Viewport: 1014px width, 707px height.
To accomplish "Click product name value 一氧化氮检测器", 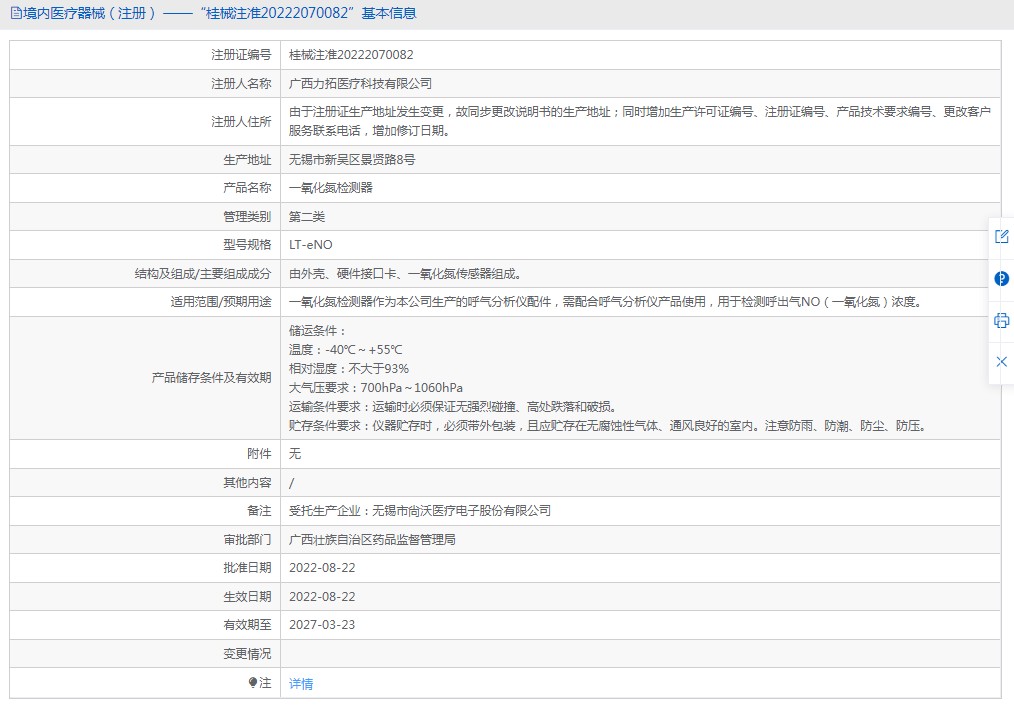I will click(330, 188).
